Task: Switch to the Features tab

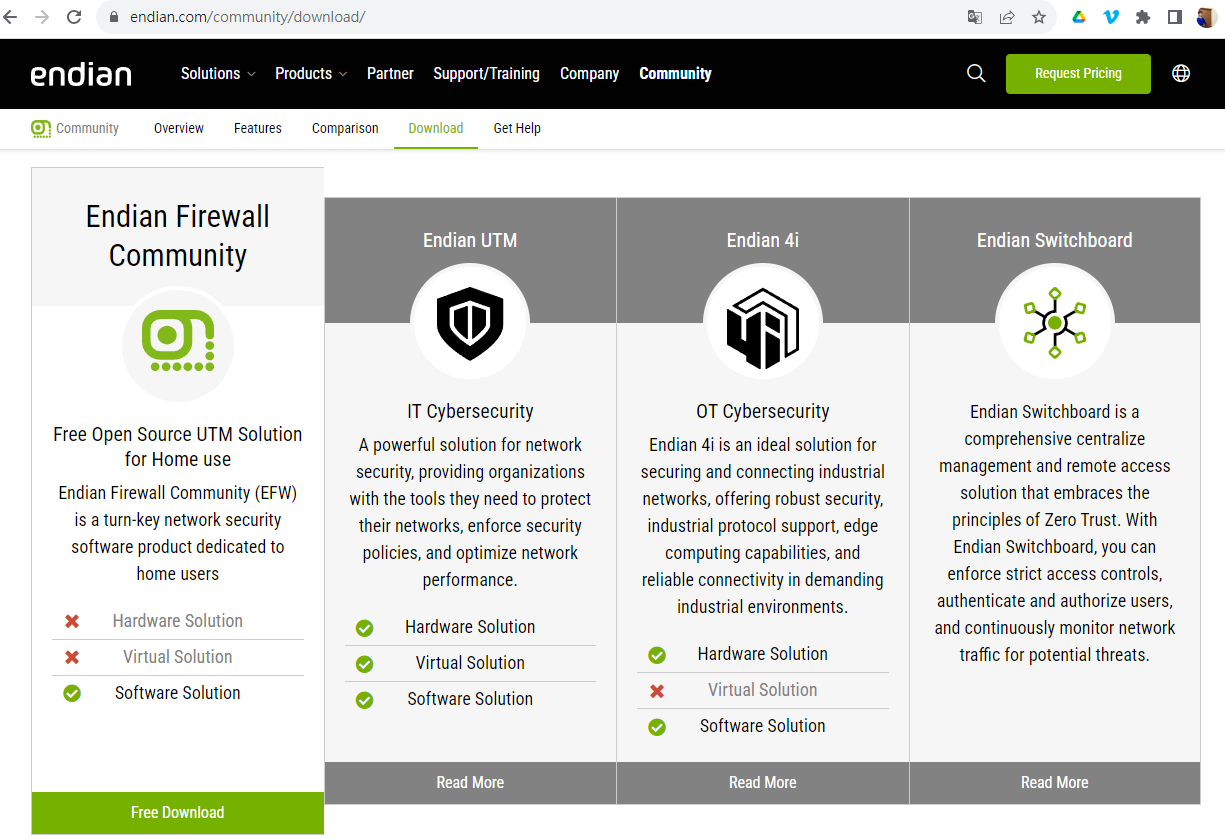Action: (x=258, y=128)
